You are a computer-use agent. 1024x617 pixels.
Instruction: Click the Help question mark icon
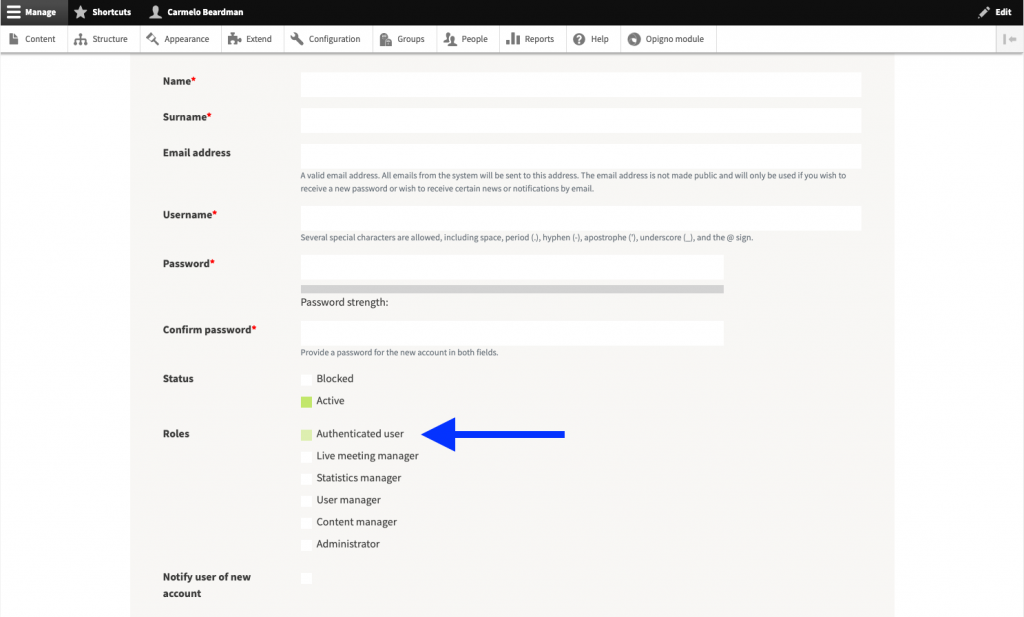pyautogui.click(x=579, y=39)
